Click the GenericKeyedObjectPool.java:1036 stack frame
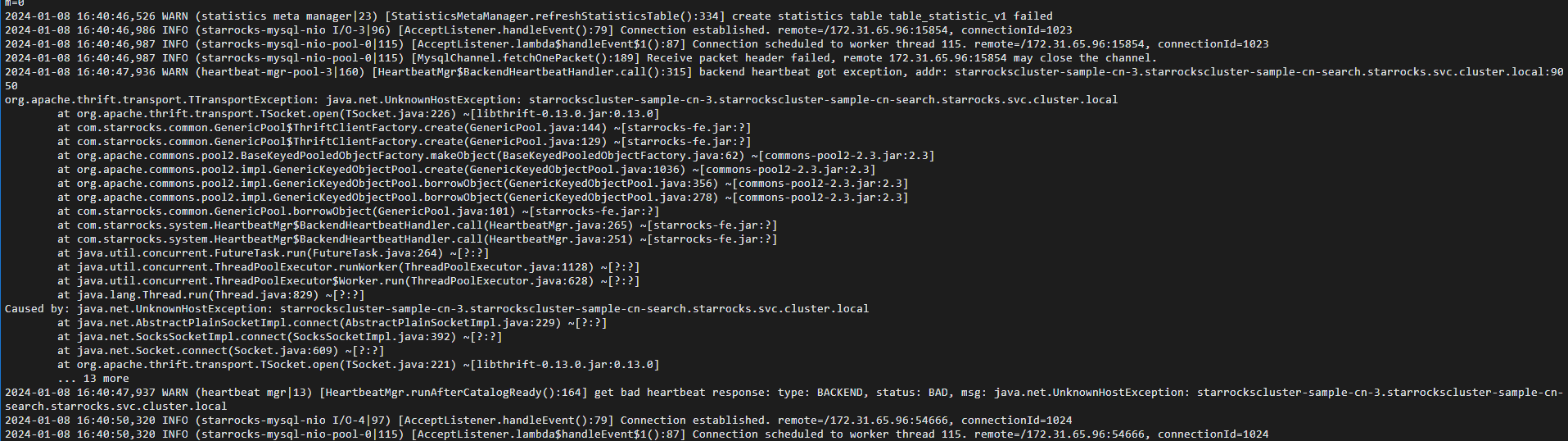The height and width of the screenshot is (441, 1568). coord(466,169)
